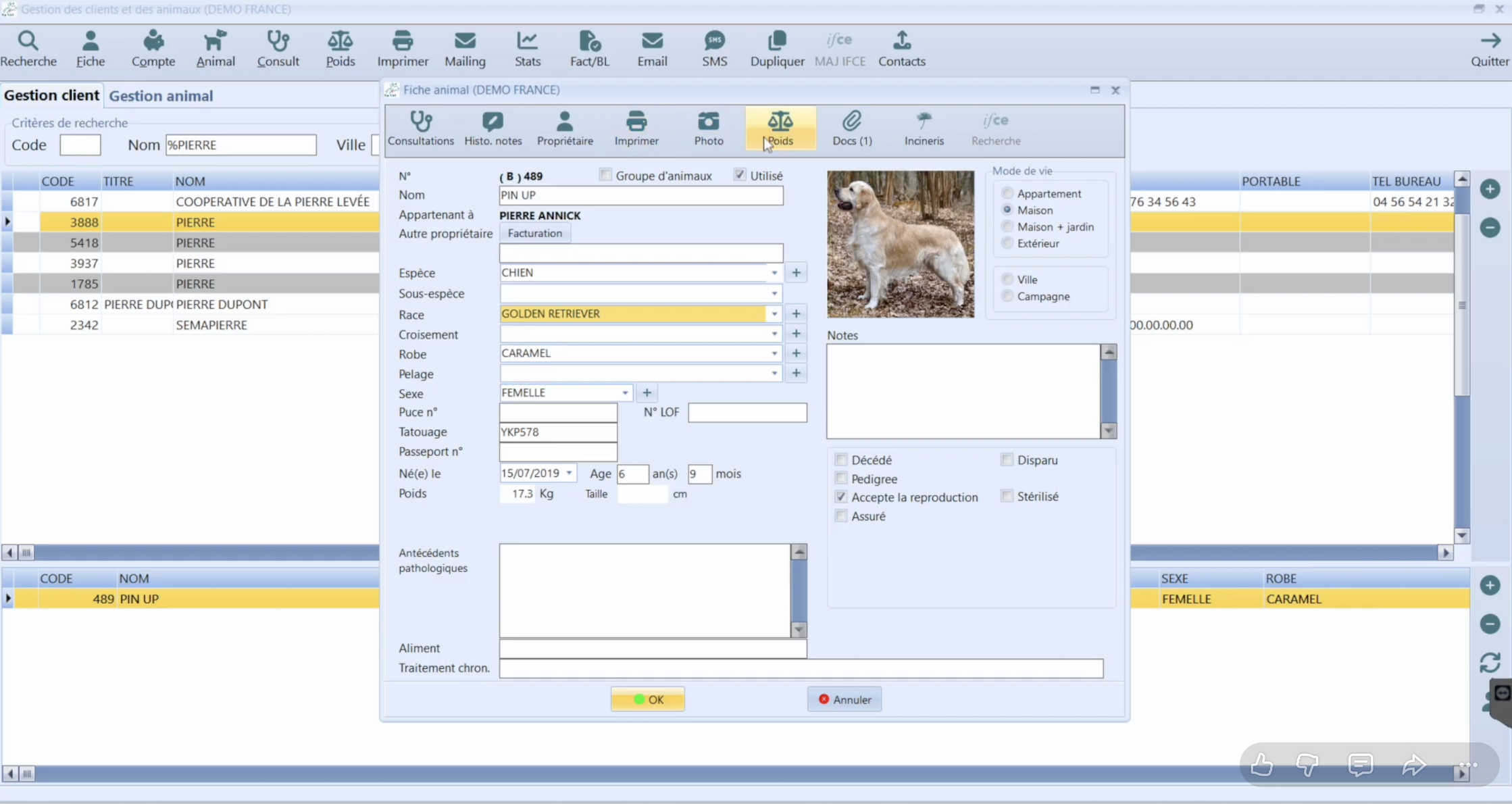
Task: Click the Facturation button
Action: click(534, 233)
